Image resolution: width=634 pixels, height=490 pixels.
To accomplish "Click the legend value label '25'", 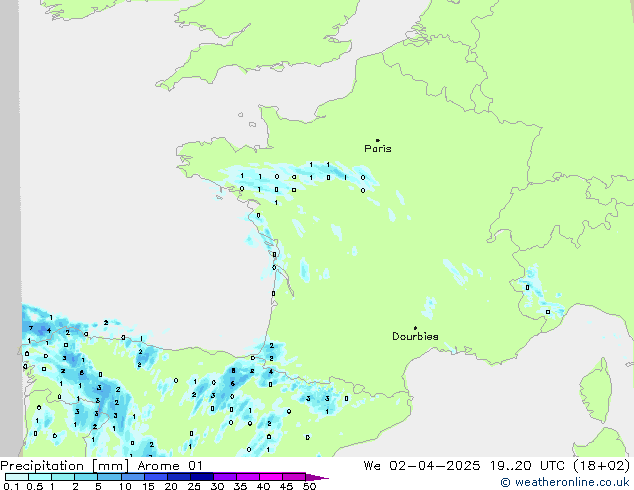I will click(194, 486).
